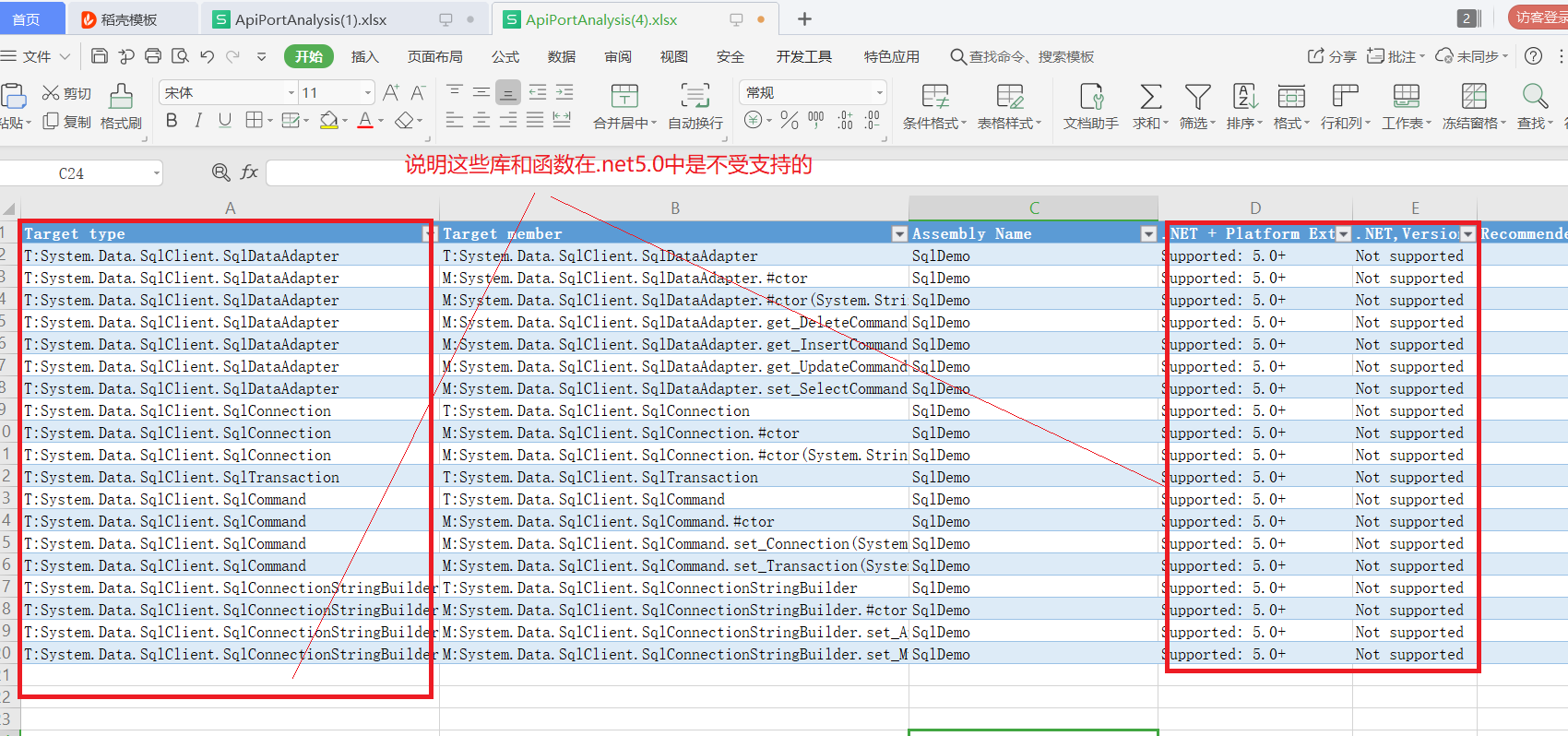Open the font name dropdown (宋体)

(291, 93)
